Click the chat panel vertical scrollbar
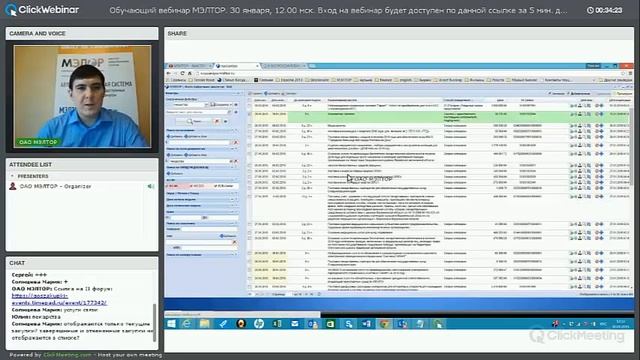640x360 pixels. pos(154,322)
